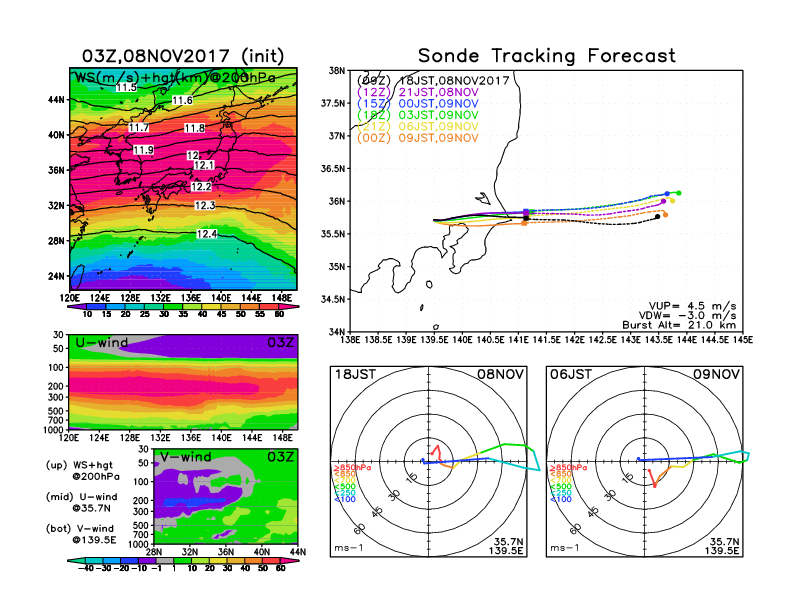
Task: Click the '06JST' label on the right hodograph
Action: (571, 374)
